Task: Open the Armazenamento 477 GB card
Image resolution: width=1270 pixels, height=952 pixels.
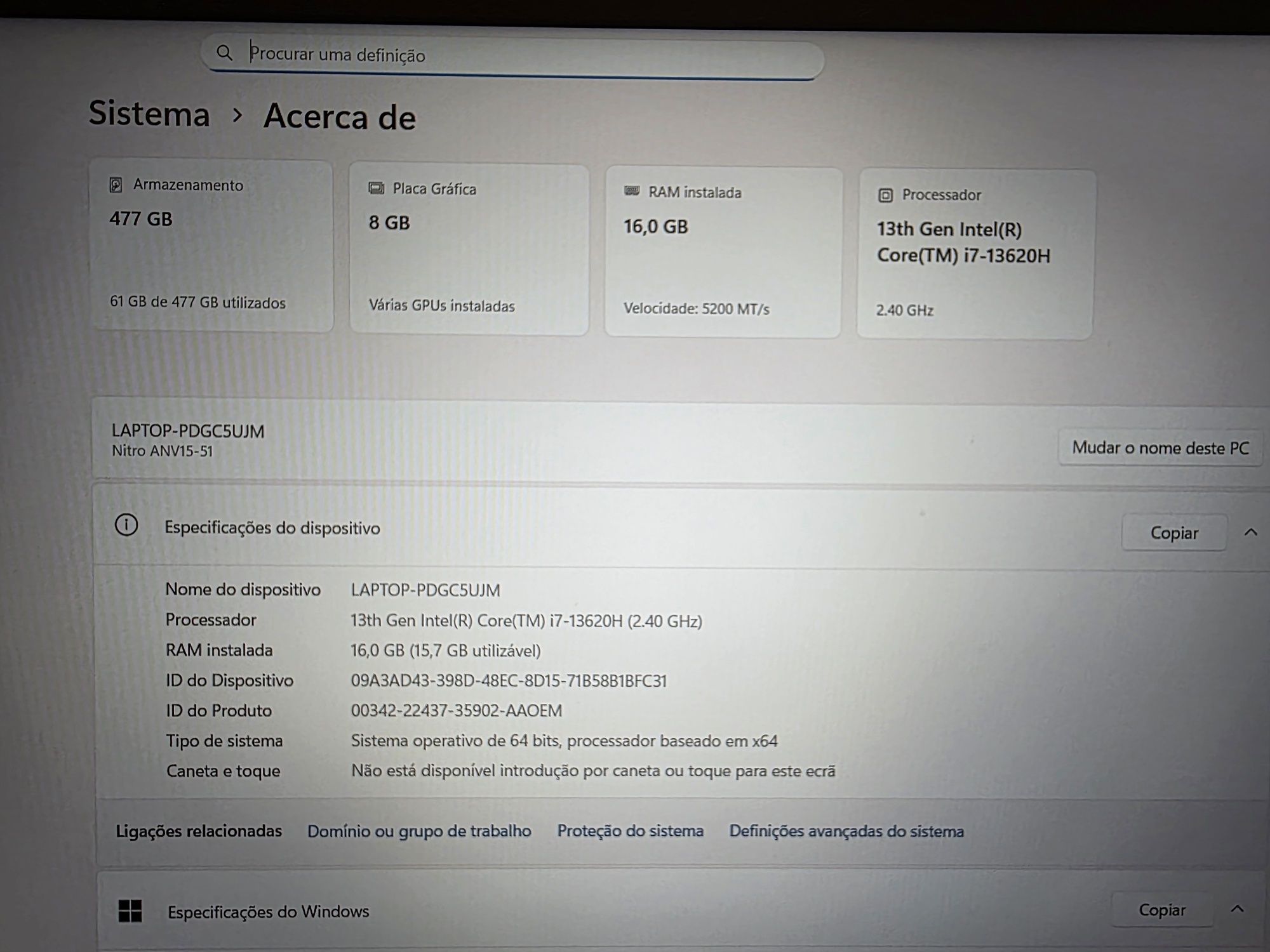Action: pyautogui.click(x=211, y=245)
